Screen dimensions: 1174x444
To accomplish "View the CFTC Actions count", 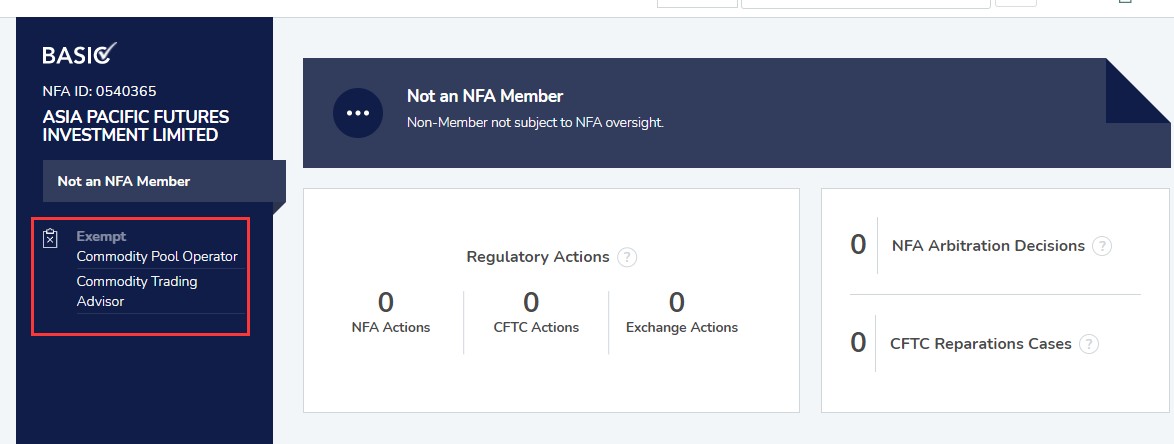I will point(531,302).
